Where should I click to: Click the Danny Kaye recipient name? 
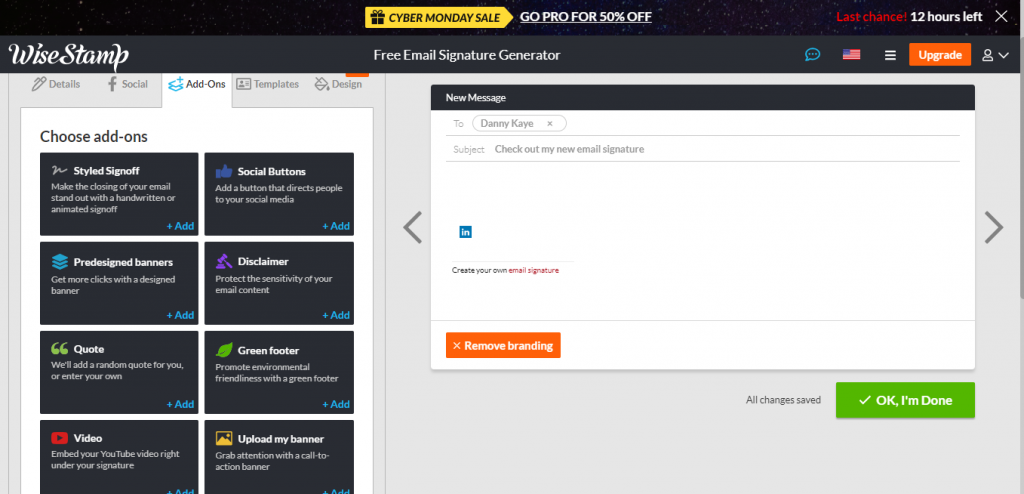coord(507,123)
